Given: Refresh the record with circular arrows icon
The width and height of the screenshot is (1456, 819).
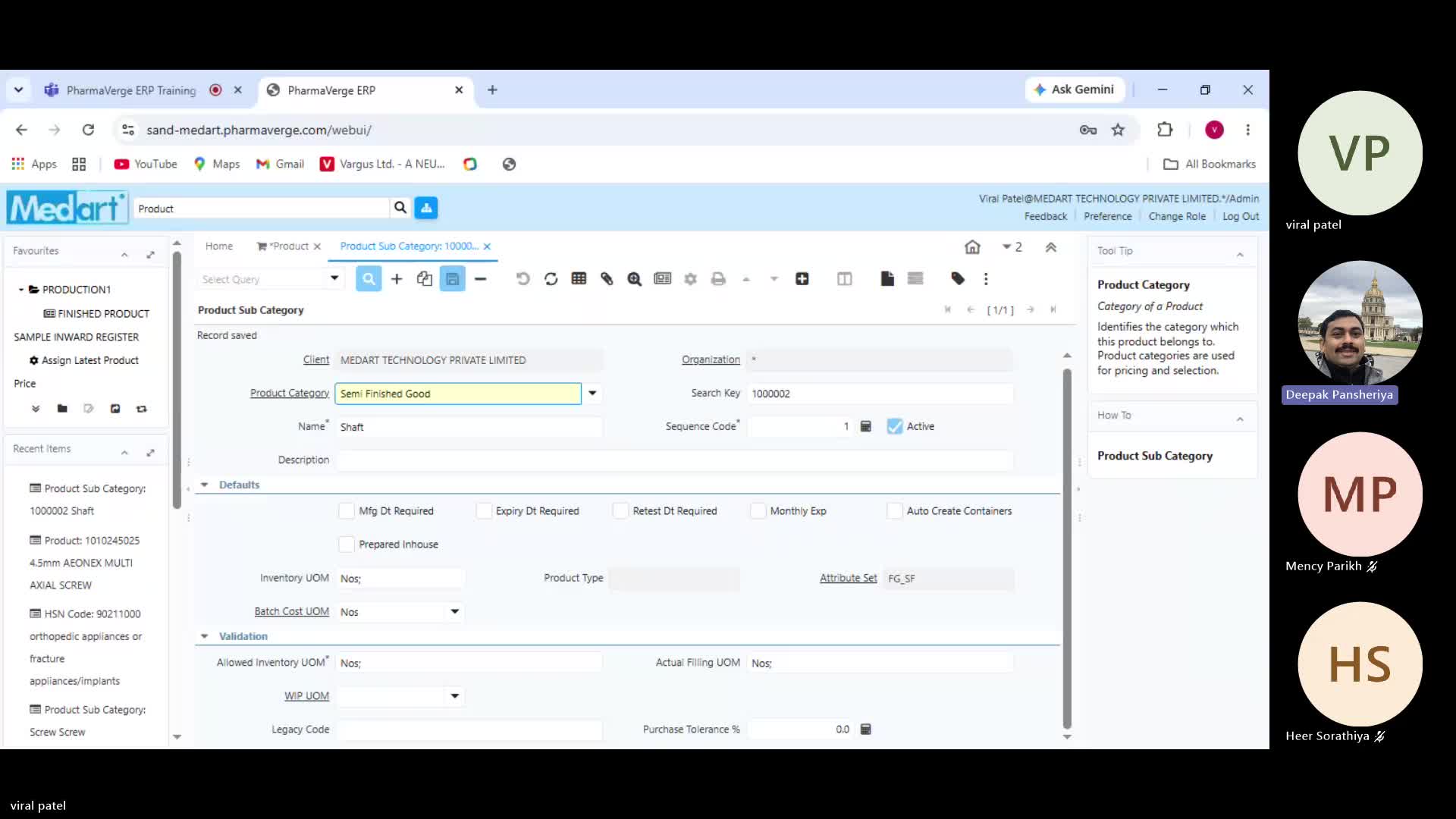Looking at the screenshot, I should 551,279.
